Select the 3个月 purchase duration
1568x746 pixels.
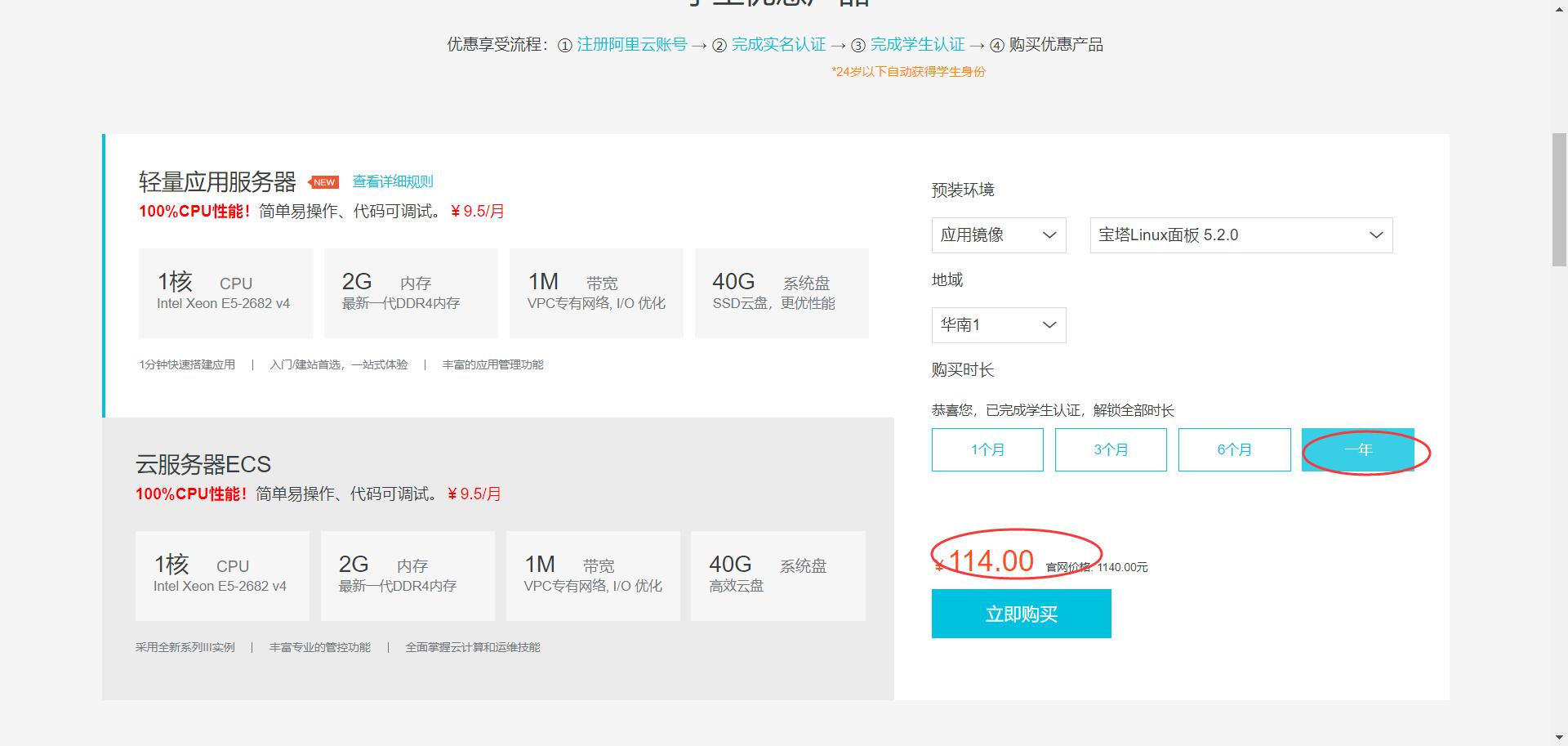click(x=1111, y=449)
